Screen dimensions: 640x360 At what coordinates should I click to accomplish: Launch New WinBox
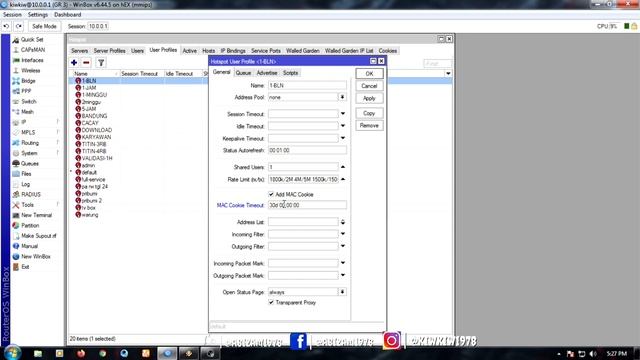(36, 256)
